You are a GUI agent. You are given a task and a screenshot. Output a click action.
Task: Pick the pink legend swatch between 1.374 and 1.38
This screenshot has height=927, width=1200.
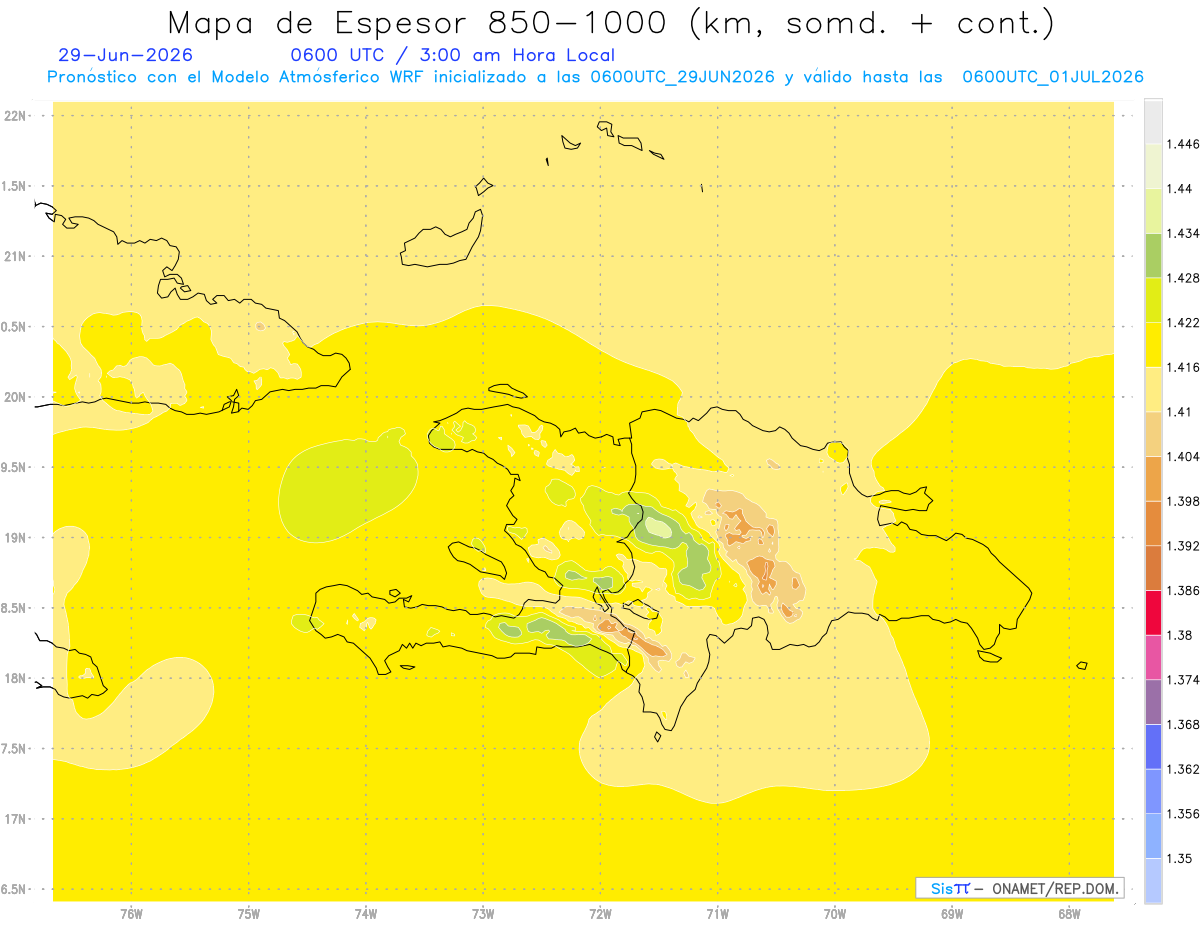pos(1153,657)
